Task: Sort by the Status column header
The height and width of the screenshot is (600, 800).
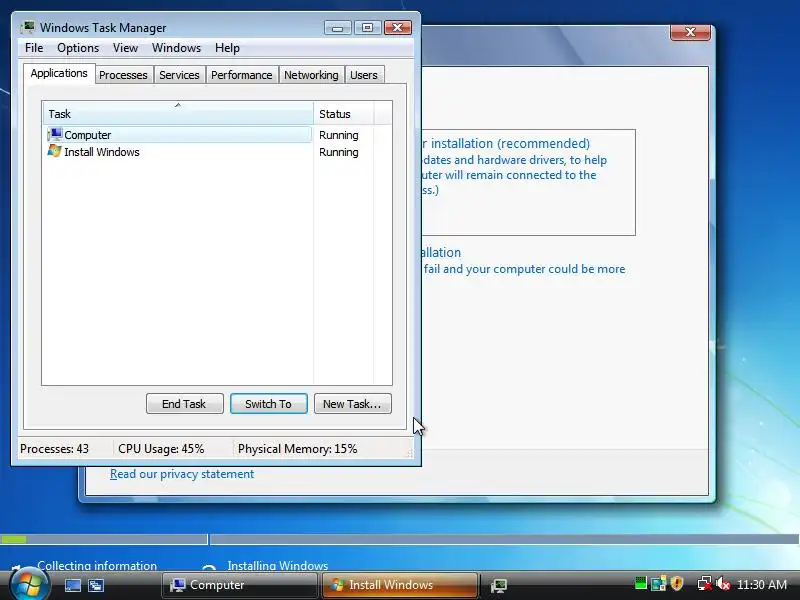Action: point(344,113)
